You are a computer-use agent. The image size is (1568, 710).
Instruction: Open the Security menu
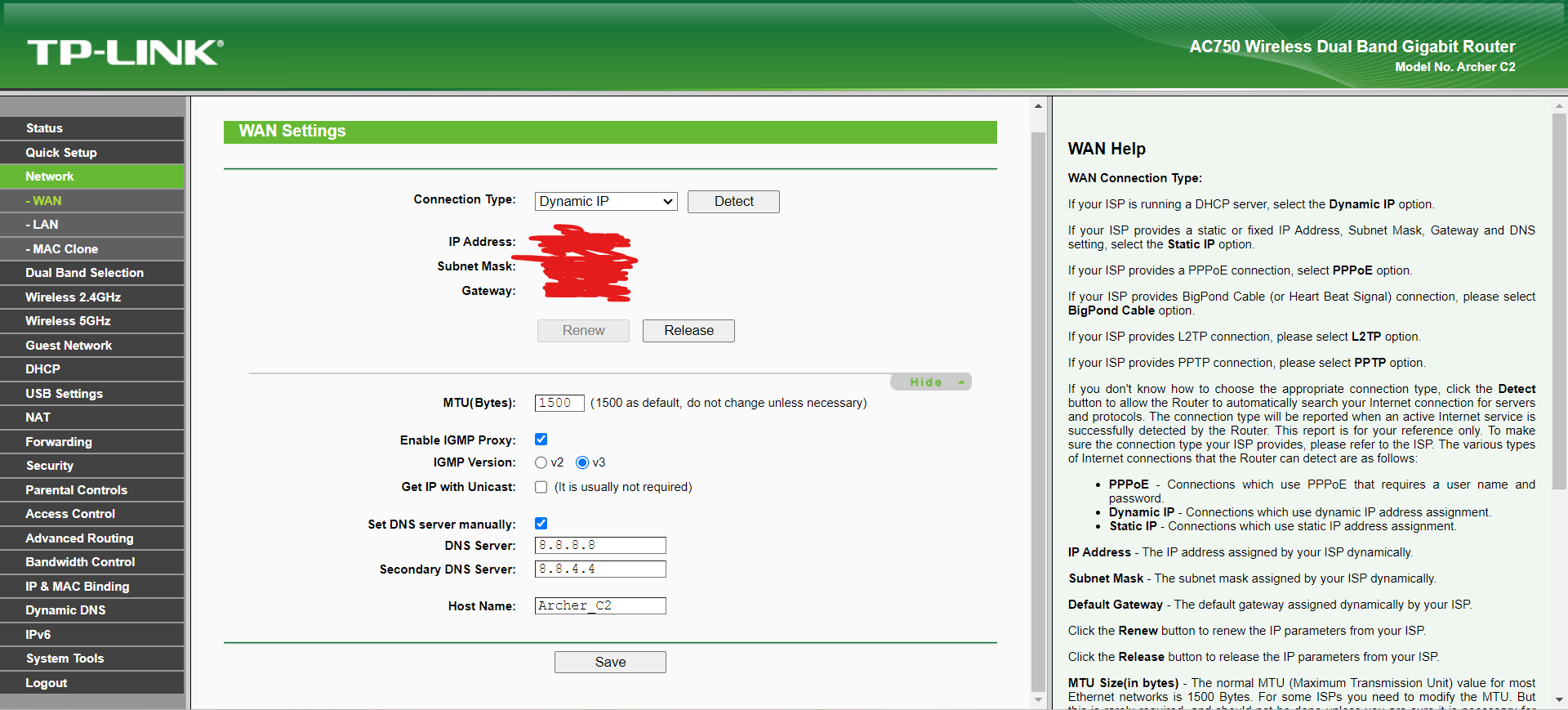point(92,466)
